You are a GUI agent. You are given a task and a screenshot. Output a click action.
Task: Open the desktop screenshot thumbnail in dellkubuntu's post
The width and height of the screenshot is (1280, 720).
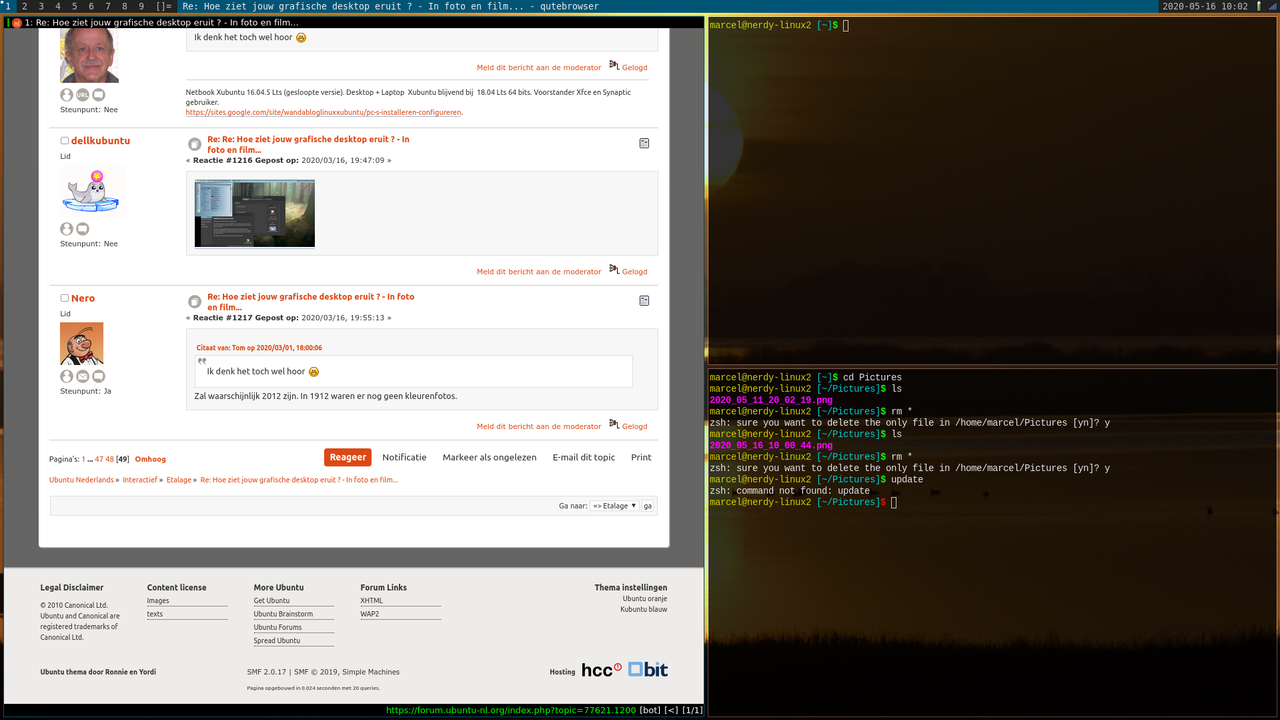click(255, 213)
